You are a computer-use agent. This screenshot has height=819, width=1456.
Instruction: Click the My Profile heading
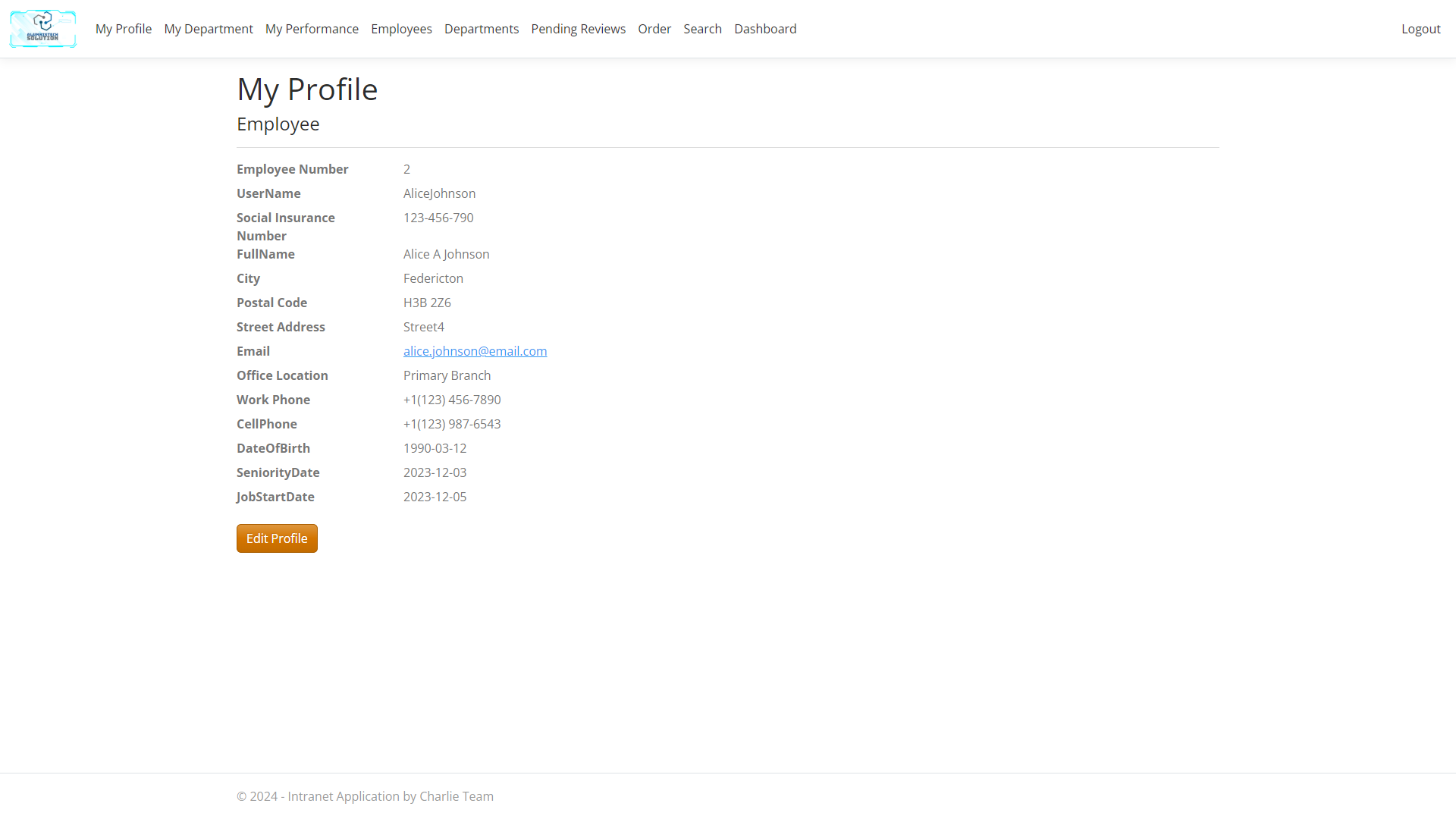[307, 89]
